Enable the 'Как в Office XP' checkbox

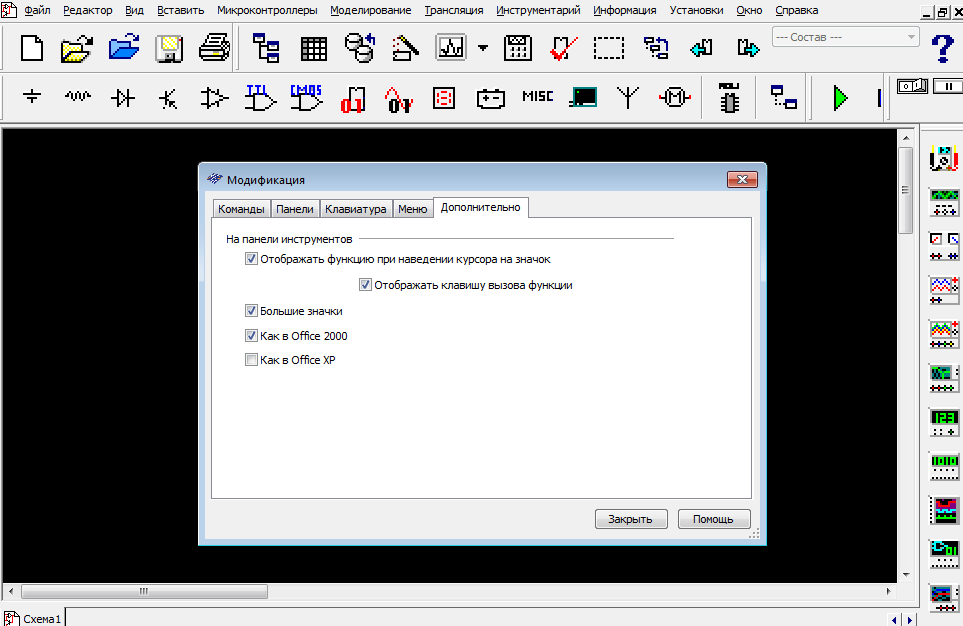pos(251,360)
